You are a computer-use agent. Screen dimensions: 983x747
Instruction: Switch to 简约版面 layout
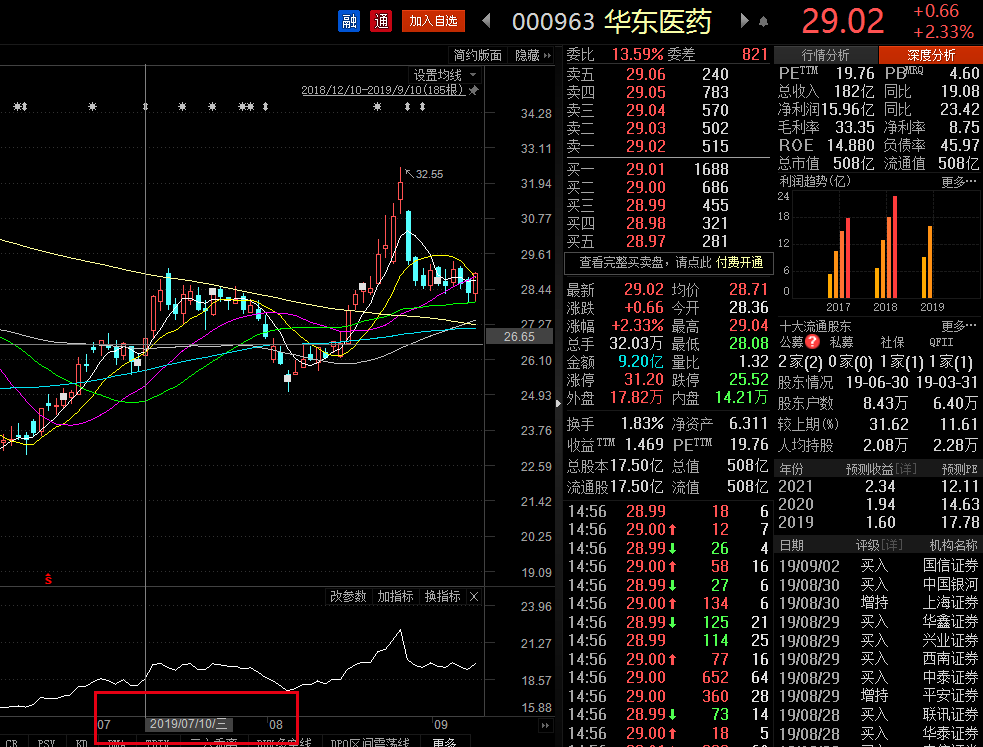(x=478, y=55)
